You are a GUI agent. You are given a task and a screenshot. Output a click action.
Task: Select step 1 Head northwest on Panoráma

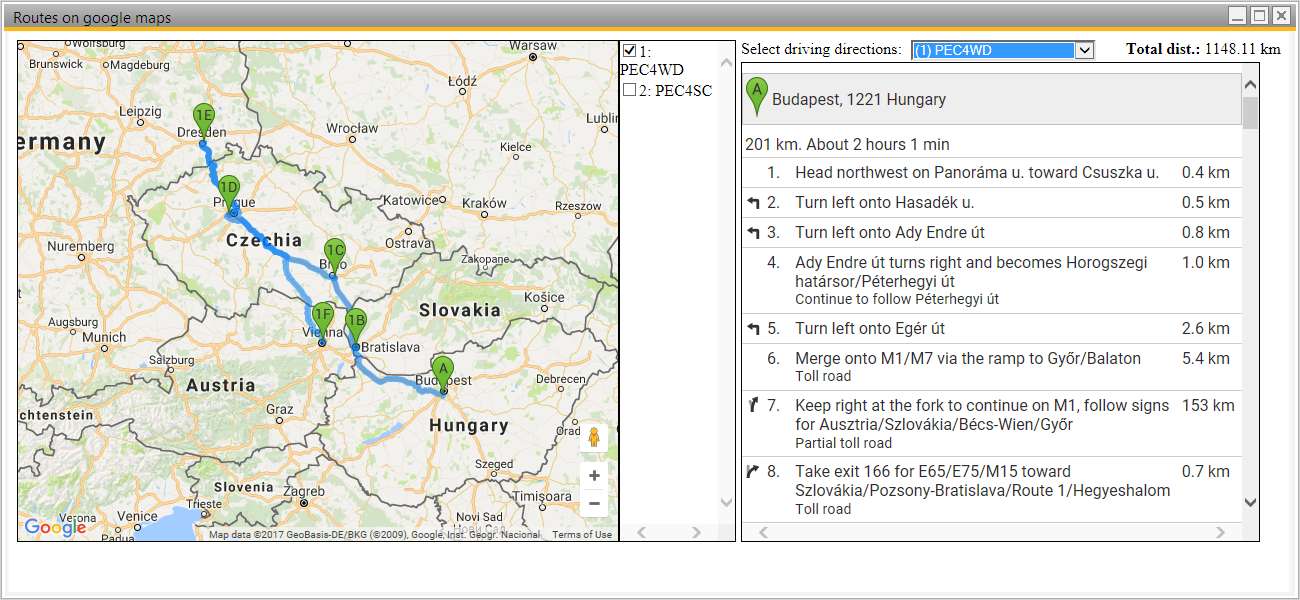click(976, 173)
